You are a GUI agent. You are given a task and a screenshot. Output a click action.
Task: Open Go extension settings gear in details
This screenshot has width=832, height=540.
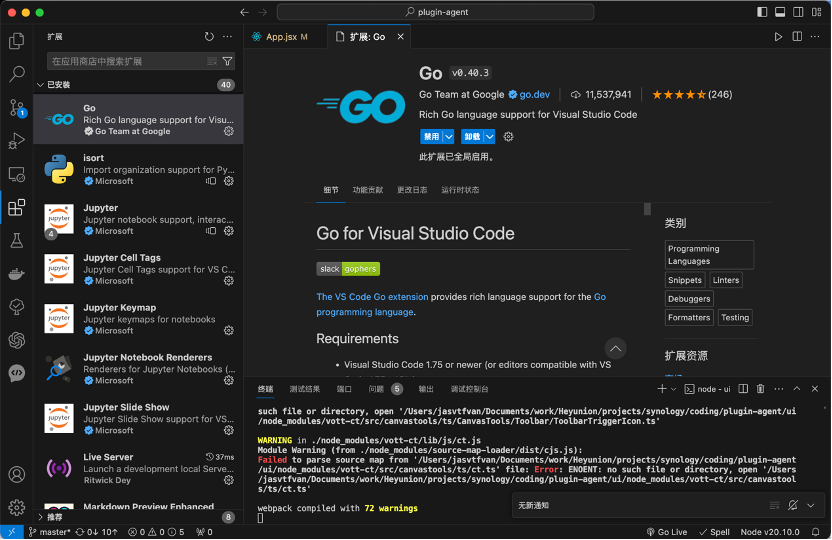[x=508, y=137]
